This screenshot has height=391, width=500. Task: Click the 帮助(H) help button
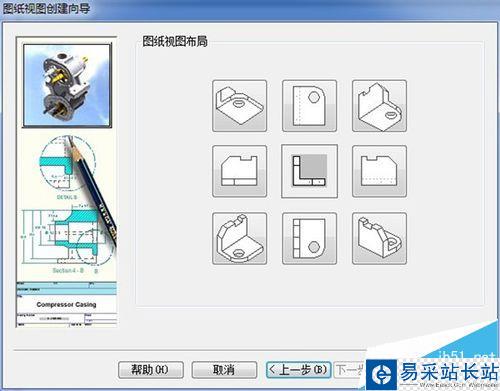tap(151, 370)
